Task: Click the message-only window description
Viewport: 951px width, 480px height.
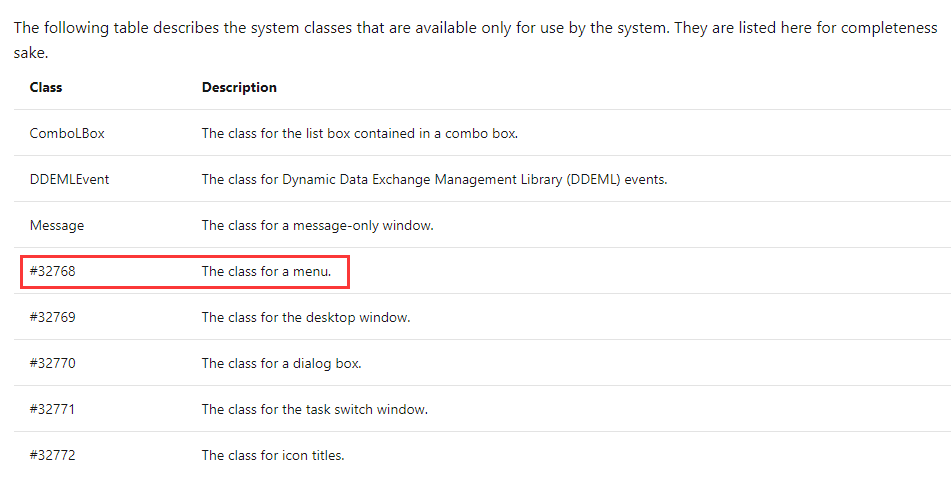Action: (317, 225)
